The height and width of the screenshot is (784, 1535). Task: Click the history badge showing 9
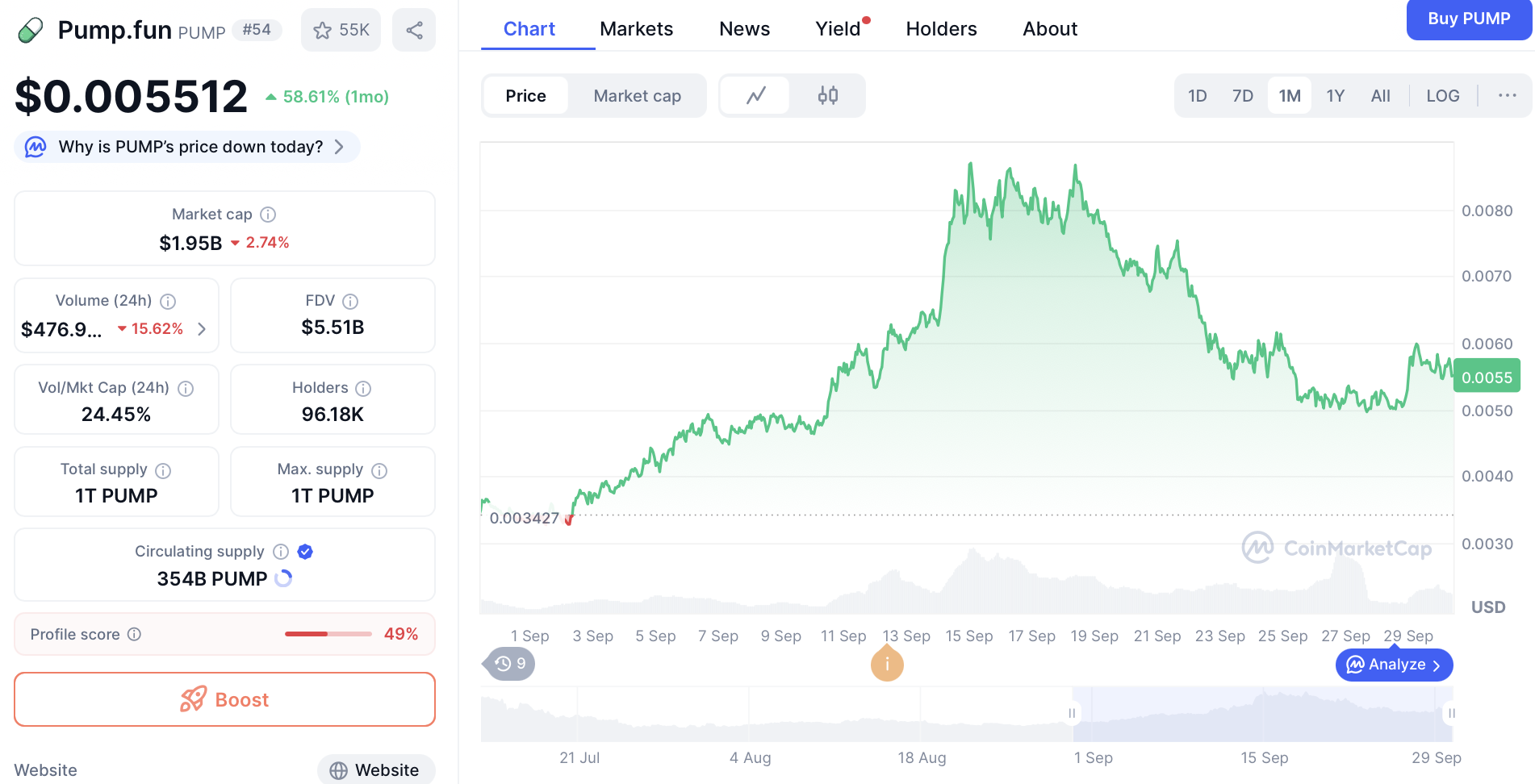point(509,664)
